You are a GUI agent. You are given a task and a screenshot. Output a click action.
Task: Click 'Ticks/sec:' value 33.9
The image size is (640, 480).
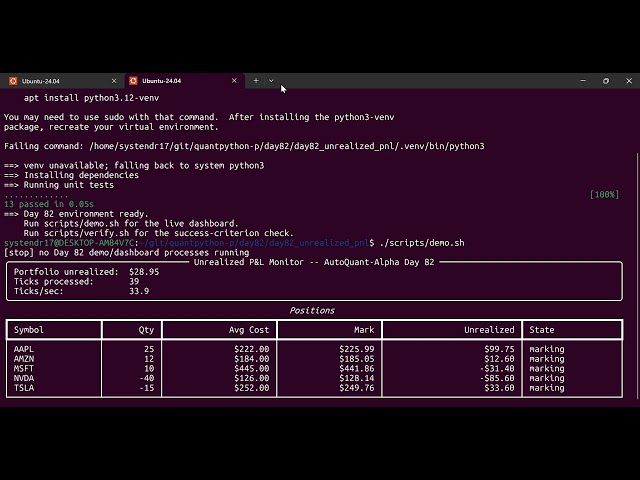139,291
